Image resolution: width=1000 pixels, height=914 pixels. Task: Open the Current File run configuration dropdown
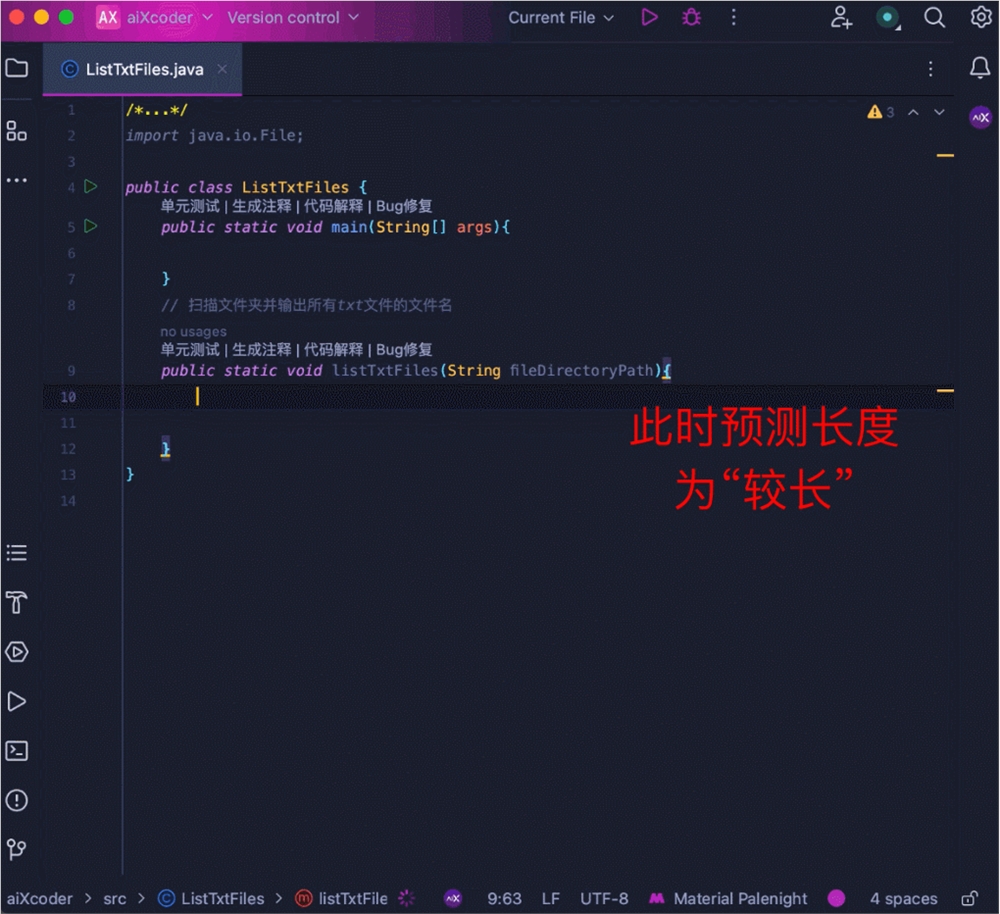560,17
